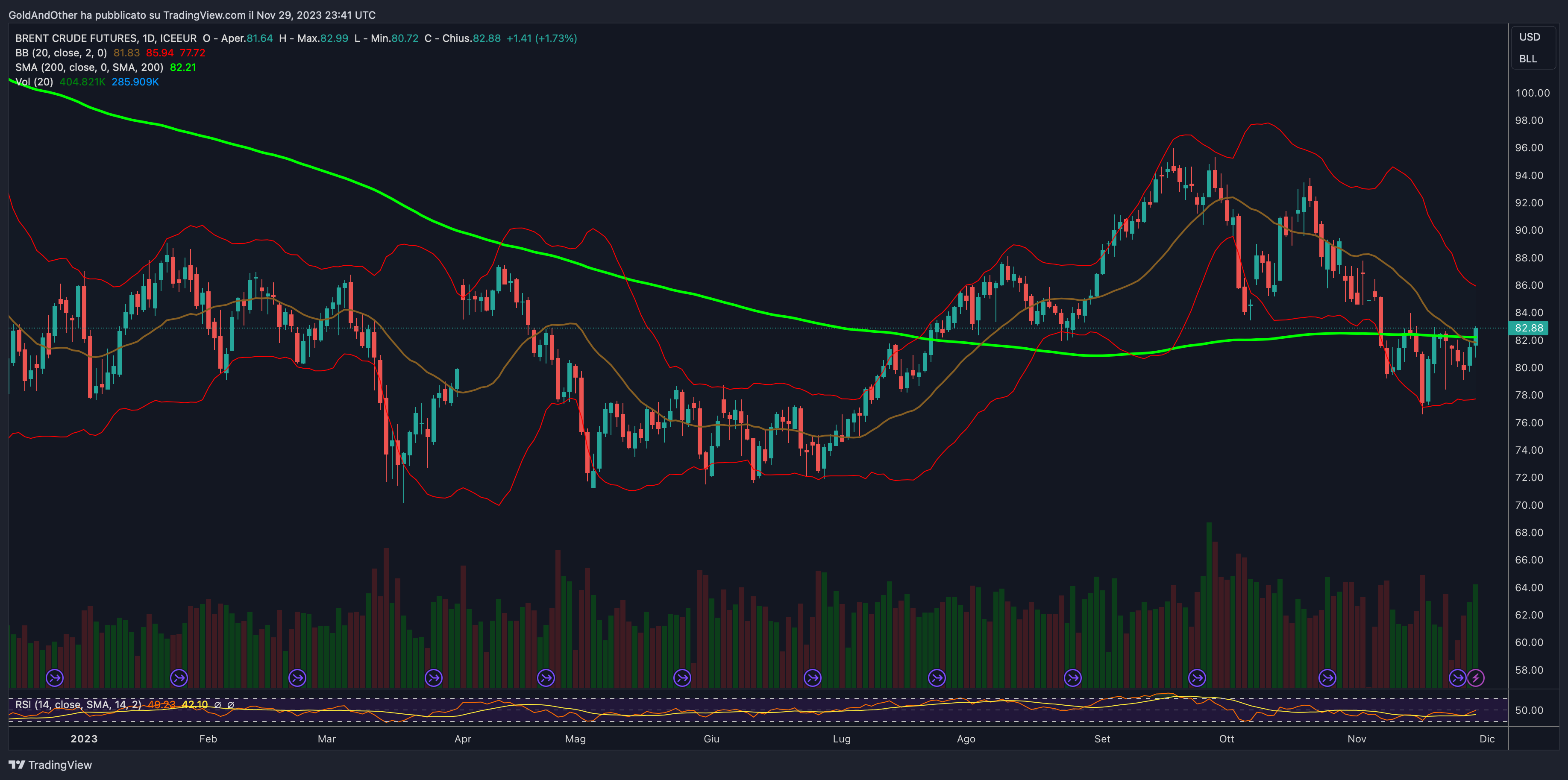Screen dimensions: 1568x780
Task: Click the Dic month label
Action: coord(1487,739)
